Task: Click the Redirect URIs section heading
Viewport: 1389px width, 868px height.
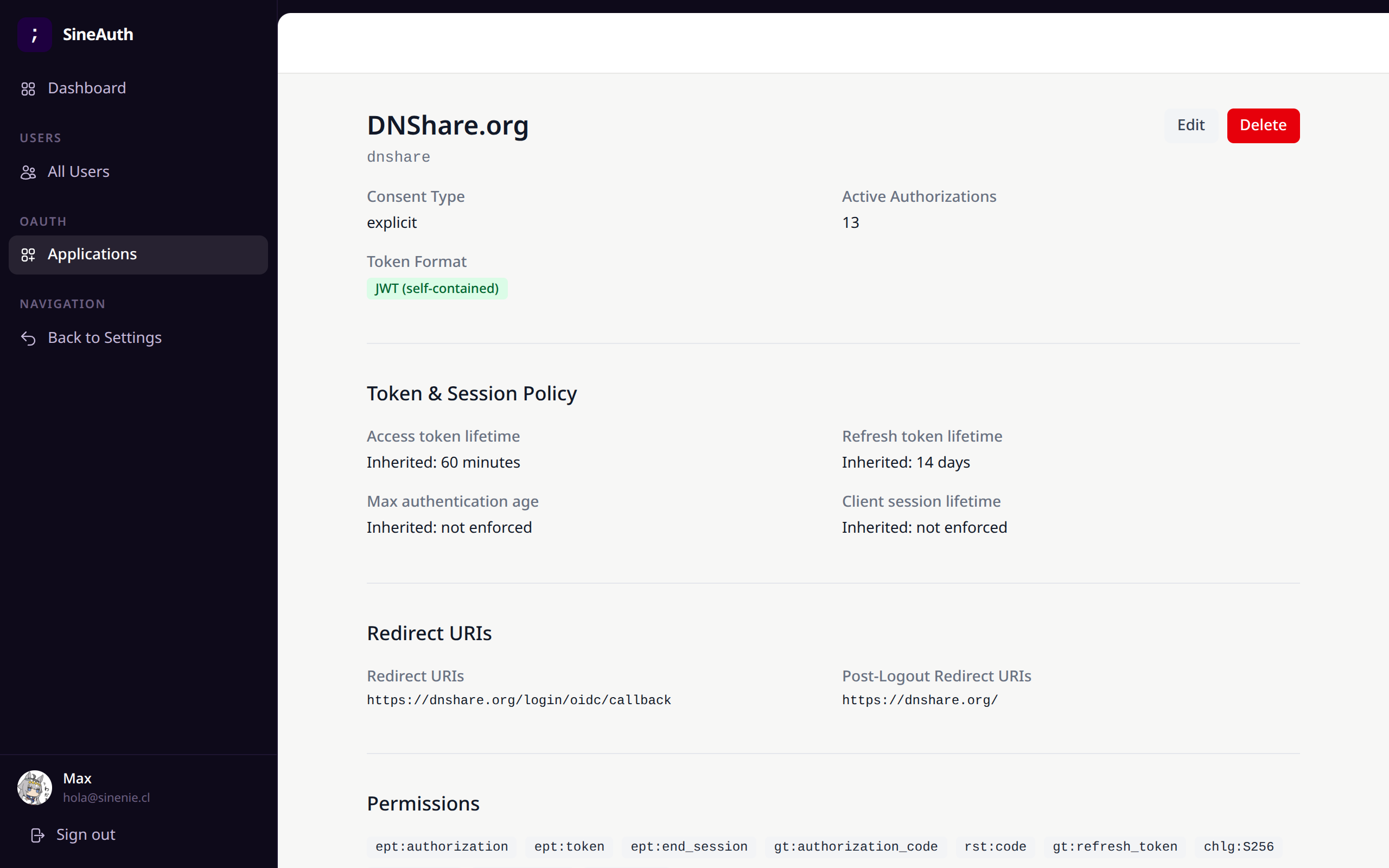Action: click(429, 633)
